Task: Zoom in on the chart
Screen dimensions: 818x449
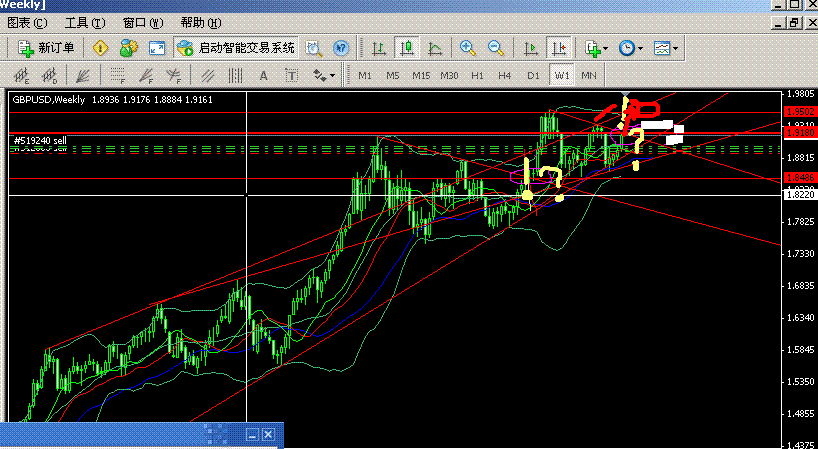Action: (468, 48)
